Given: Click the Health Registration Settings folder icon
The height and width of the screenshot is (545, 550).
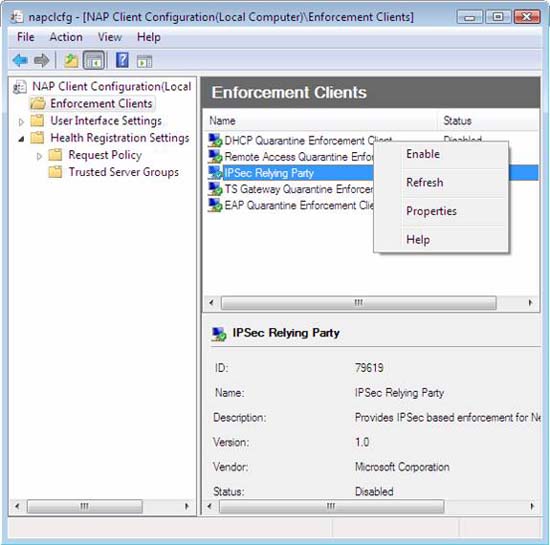Looking at the screenshot, I should click(x=37, y=138).
